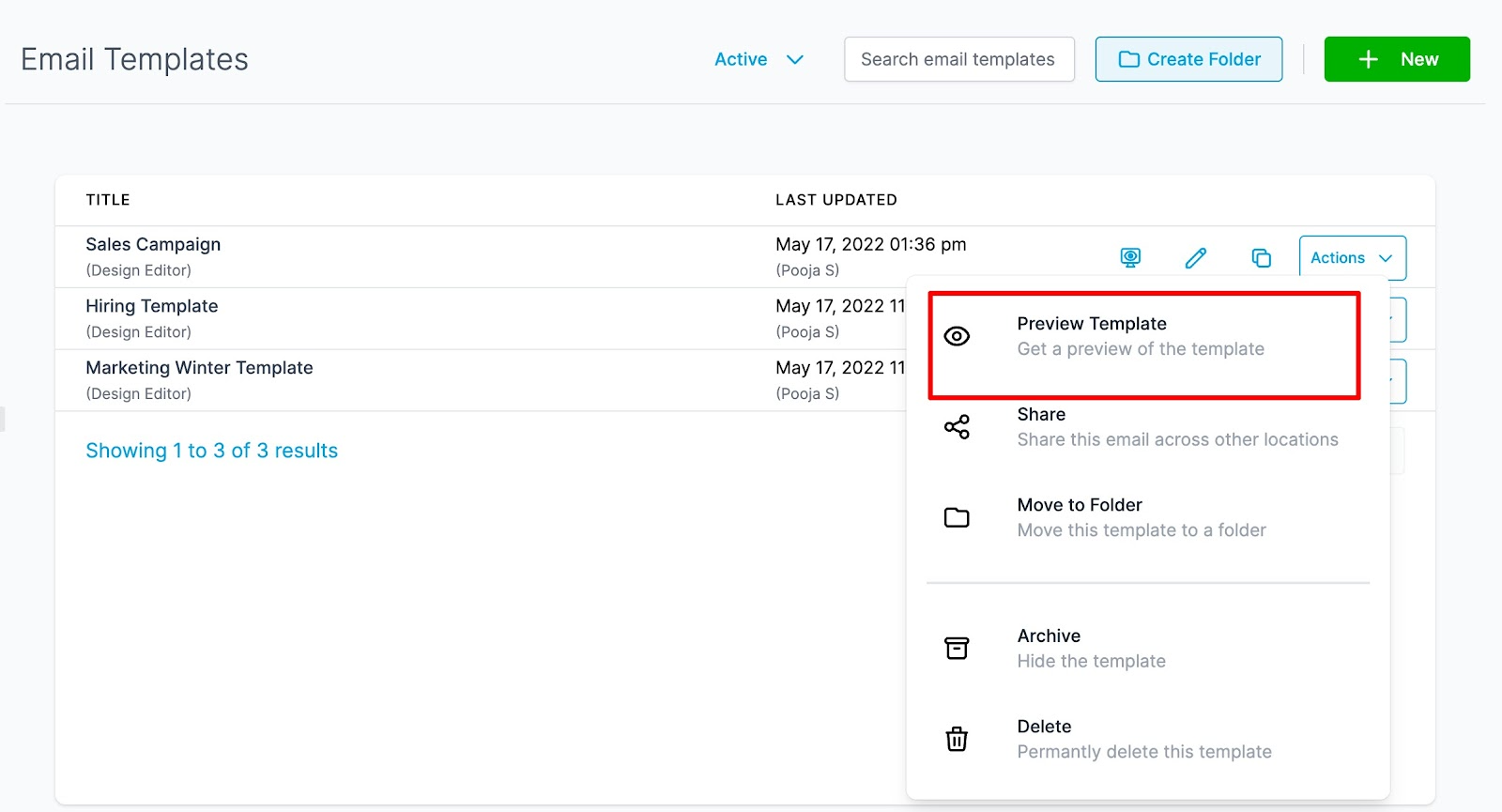
Task: Click the trash can icon
Action: tap(957, 739)
